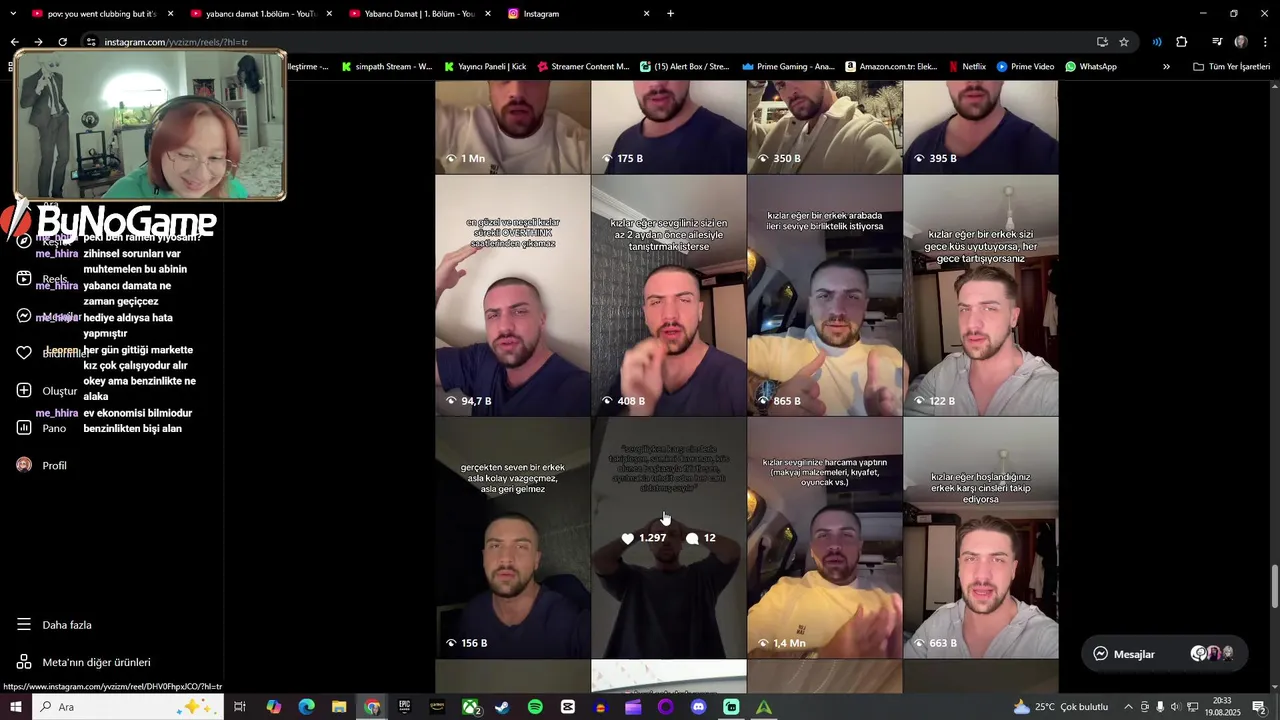Open the Mesajlar floating messages button

pyautogui.click(x=1164, y=654)
